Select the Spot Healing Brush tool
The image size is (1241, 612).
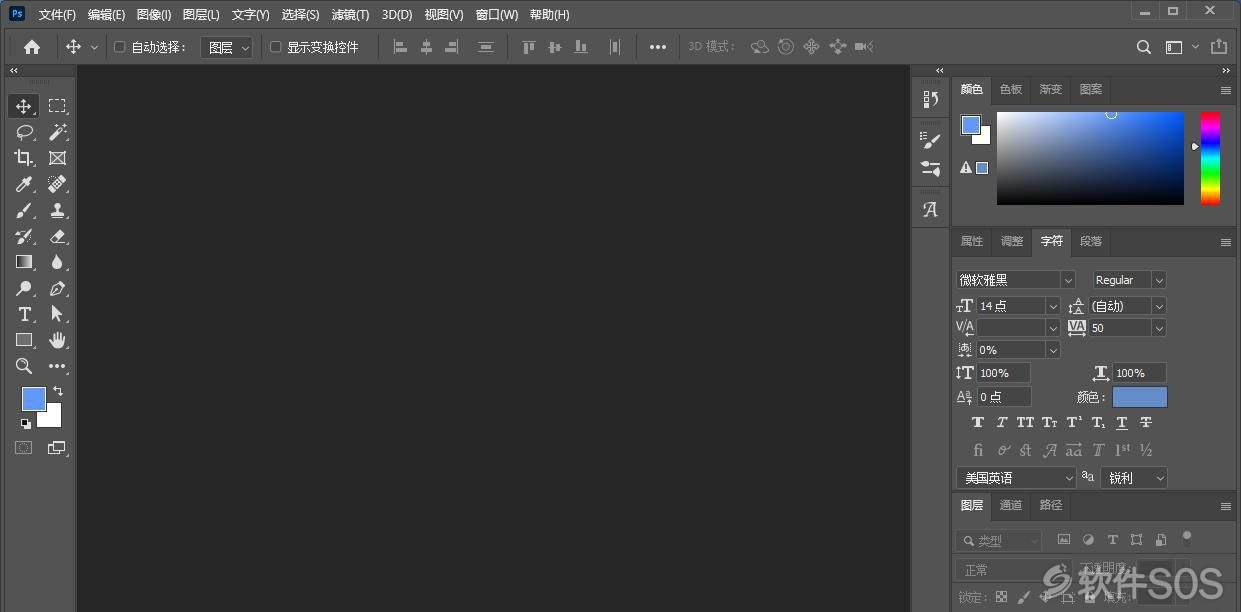(x=58, y=184)
